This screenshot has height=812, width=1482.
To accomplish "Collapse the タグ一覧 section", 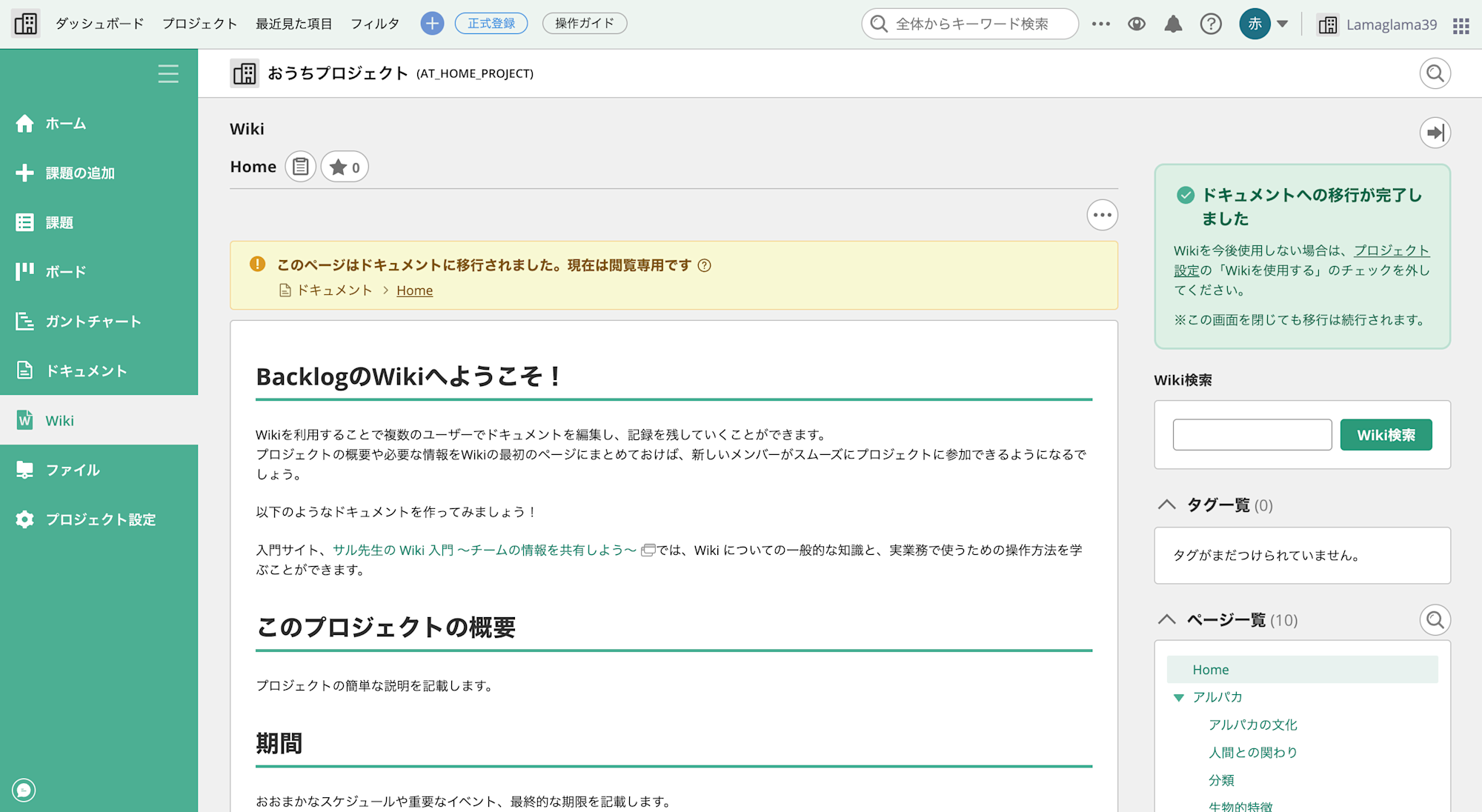I will 1166,505.
